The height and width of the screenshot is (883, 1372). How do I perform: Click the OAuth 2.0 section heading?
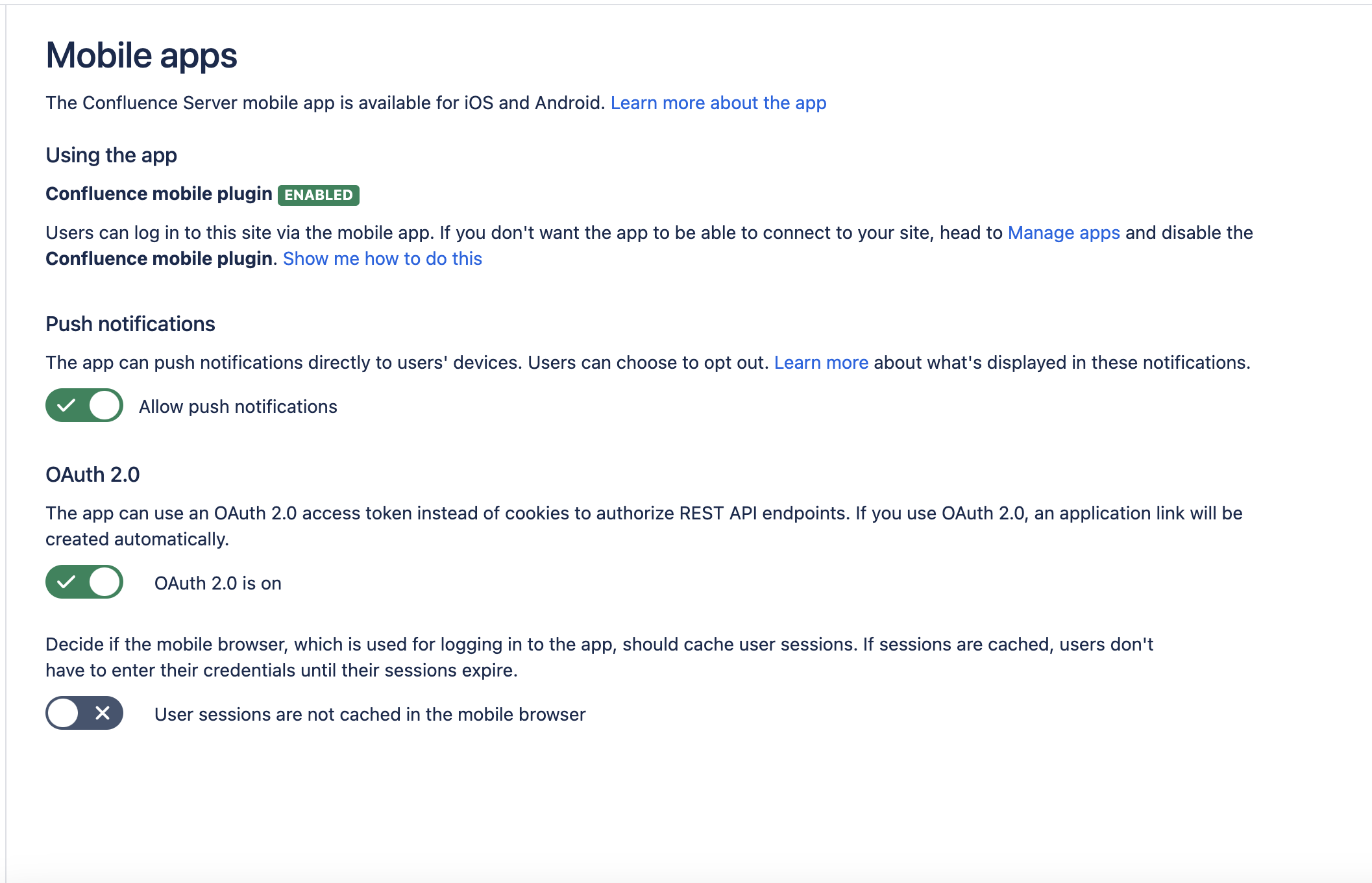point(92,475)
